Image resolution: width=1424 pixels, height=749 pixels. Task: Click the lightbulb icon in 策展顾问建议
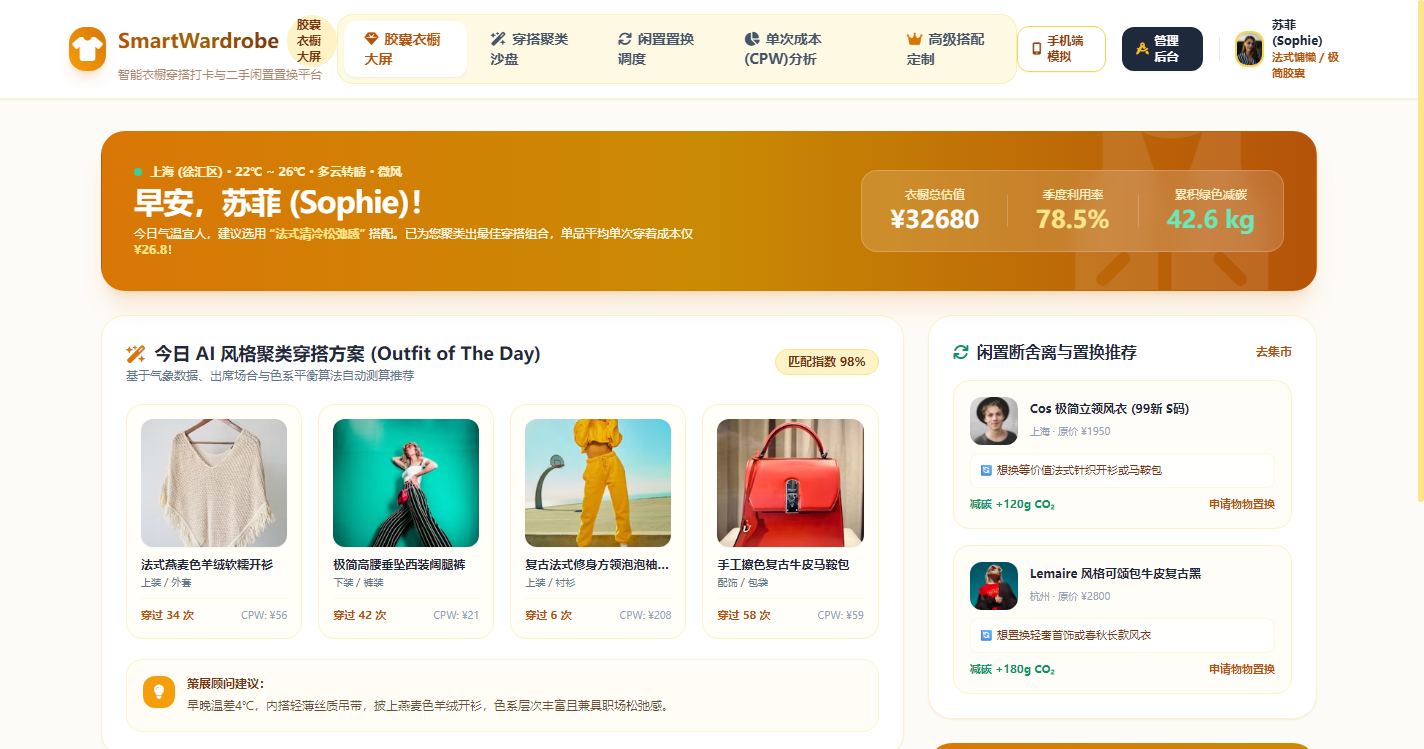(159, 691)
